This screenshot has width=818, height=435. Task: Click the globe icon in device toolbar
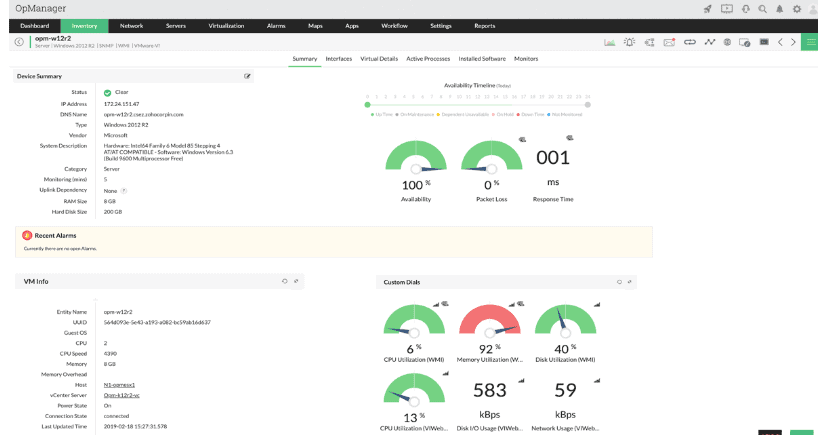[x=727, y=42]
